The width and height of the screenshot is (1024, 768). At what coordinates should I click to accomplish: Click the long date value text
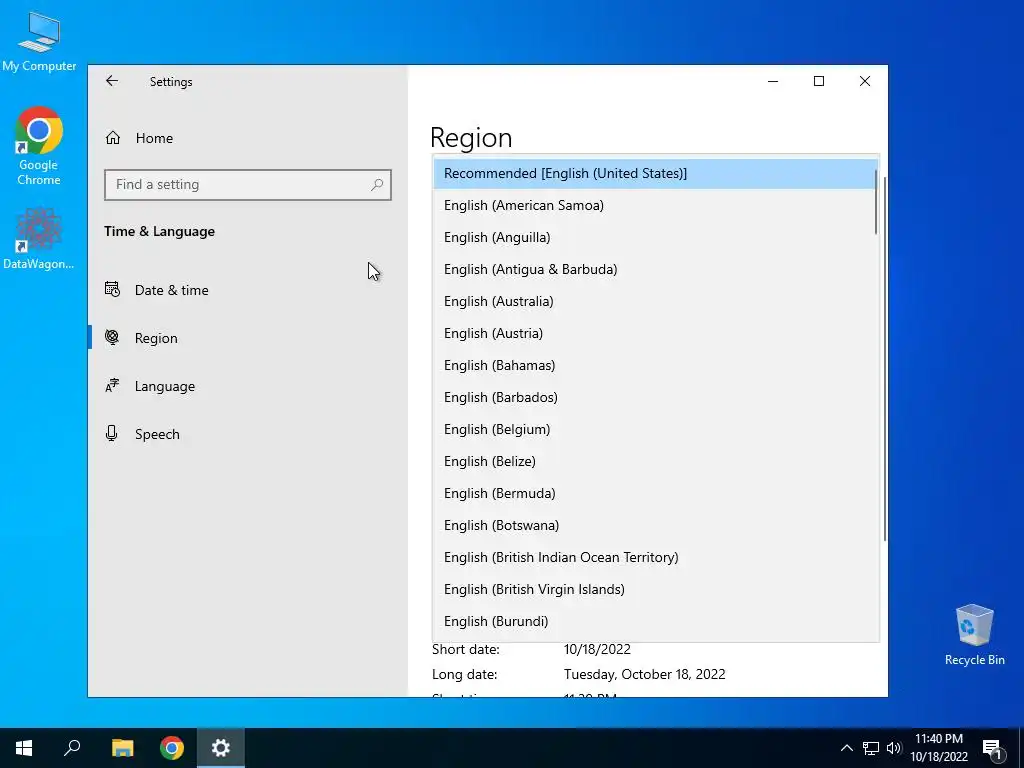tap(645, 675)
